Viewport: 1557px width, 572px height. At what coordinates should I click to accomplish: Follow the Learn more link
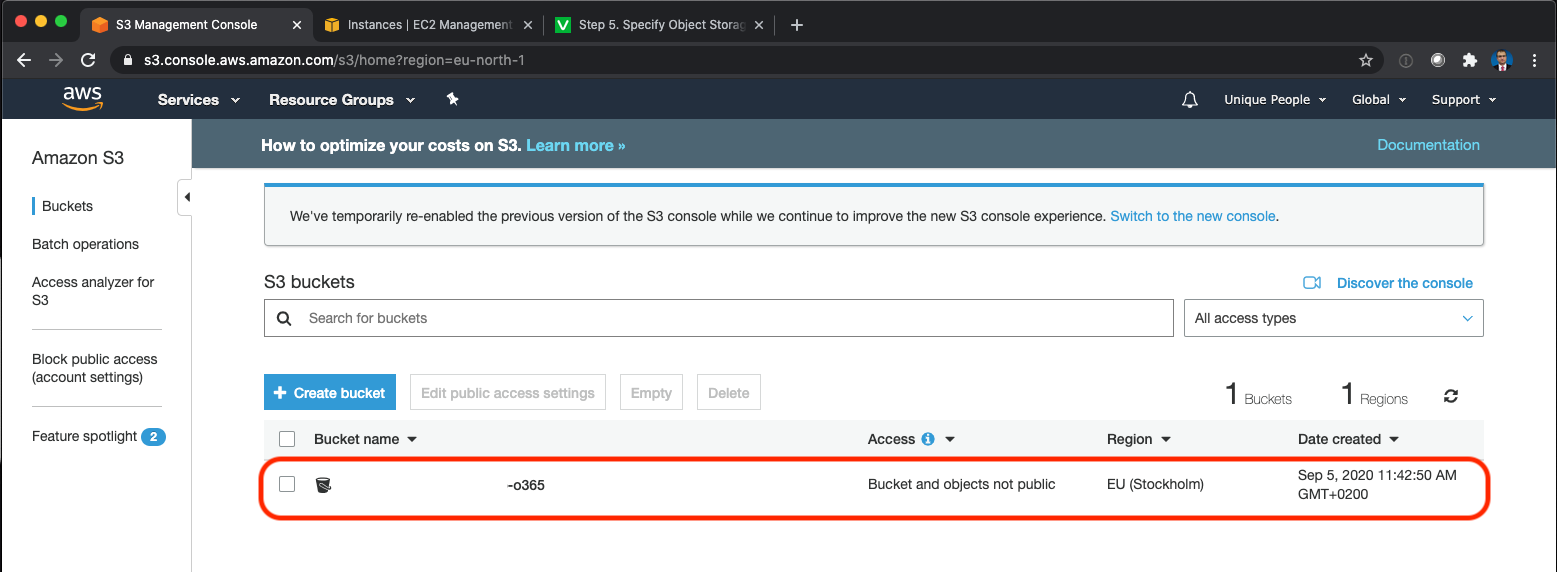[576, 145]
